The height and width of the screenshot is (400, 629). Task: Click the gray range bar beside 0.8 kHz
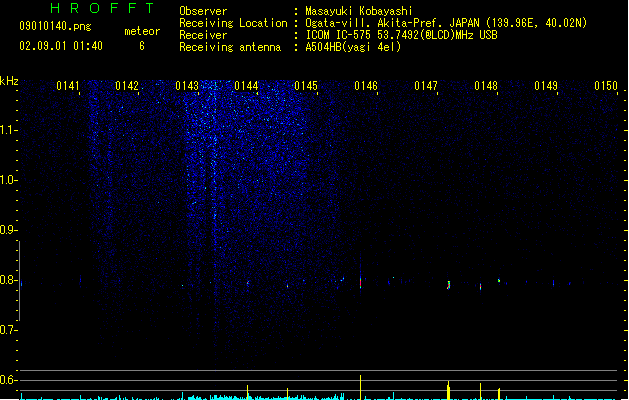[x=19, y=281]
